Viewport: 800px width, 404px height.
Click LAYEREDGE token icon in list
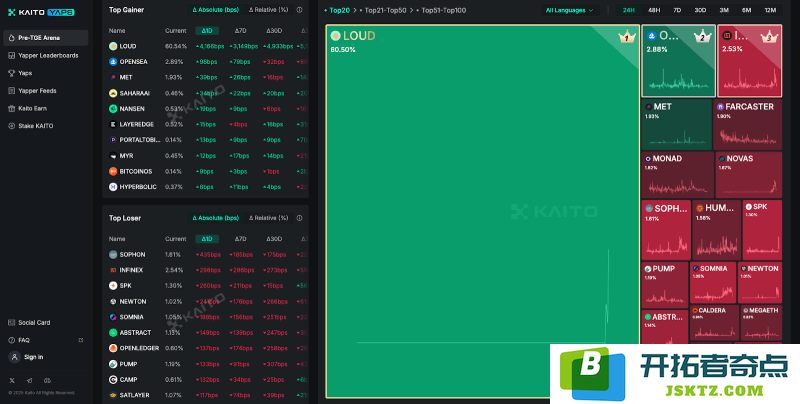113,124
